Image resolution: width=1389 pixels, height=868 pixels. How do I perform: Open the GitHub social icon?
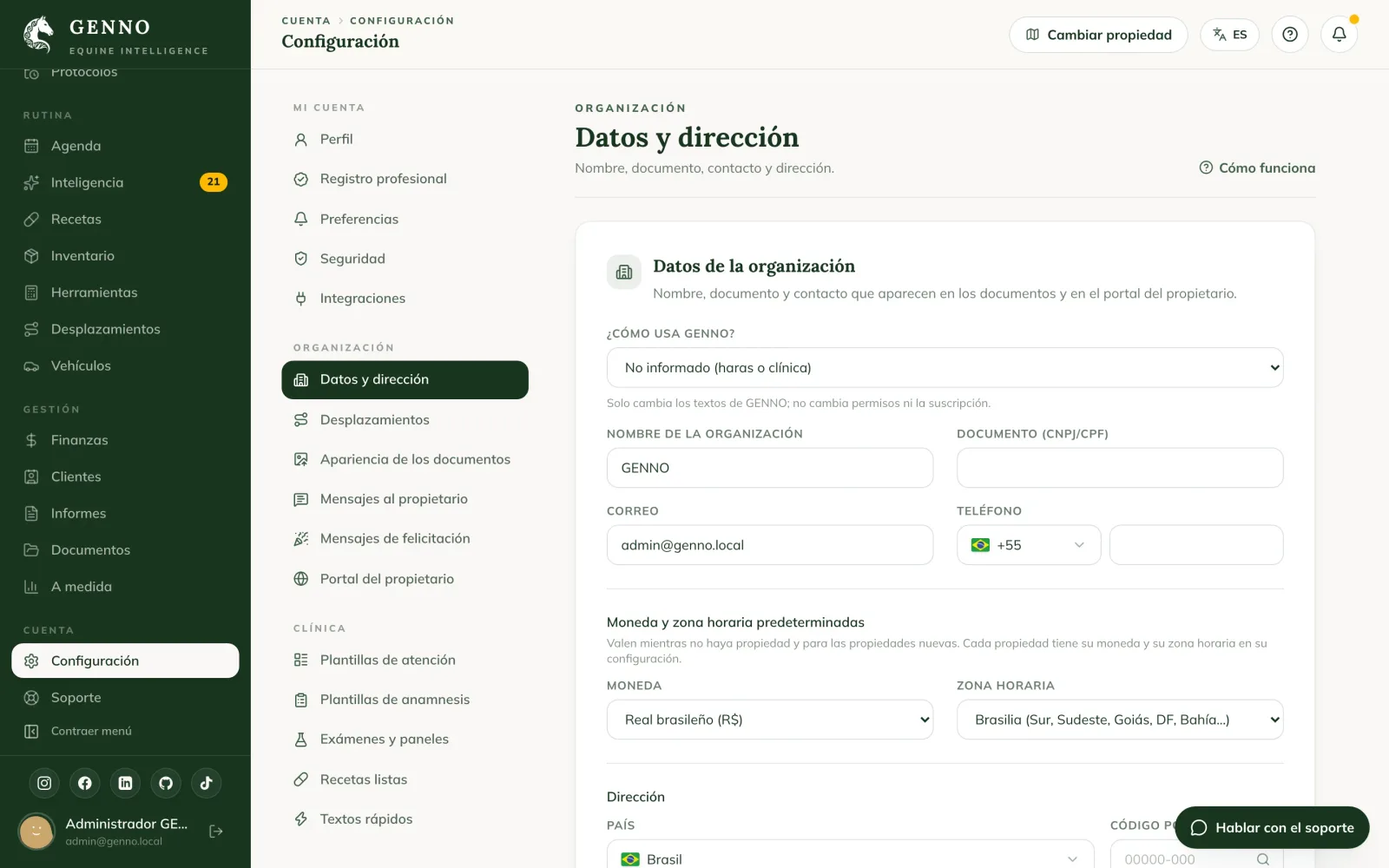[166, 783]
